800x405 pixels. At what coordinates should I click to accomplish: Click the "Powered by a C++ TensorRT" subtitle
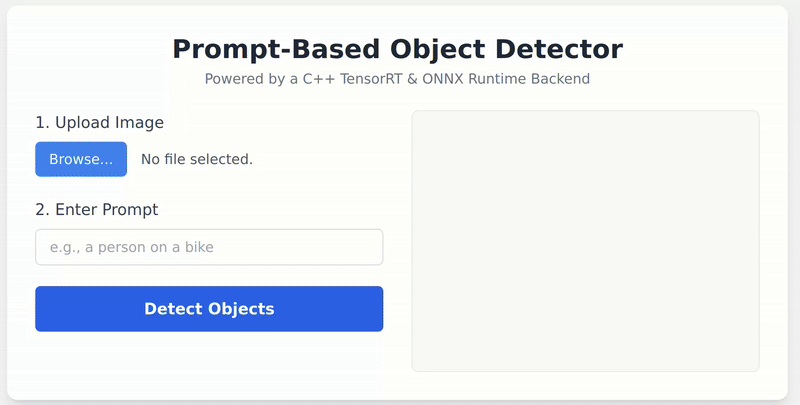coord(397,79)
